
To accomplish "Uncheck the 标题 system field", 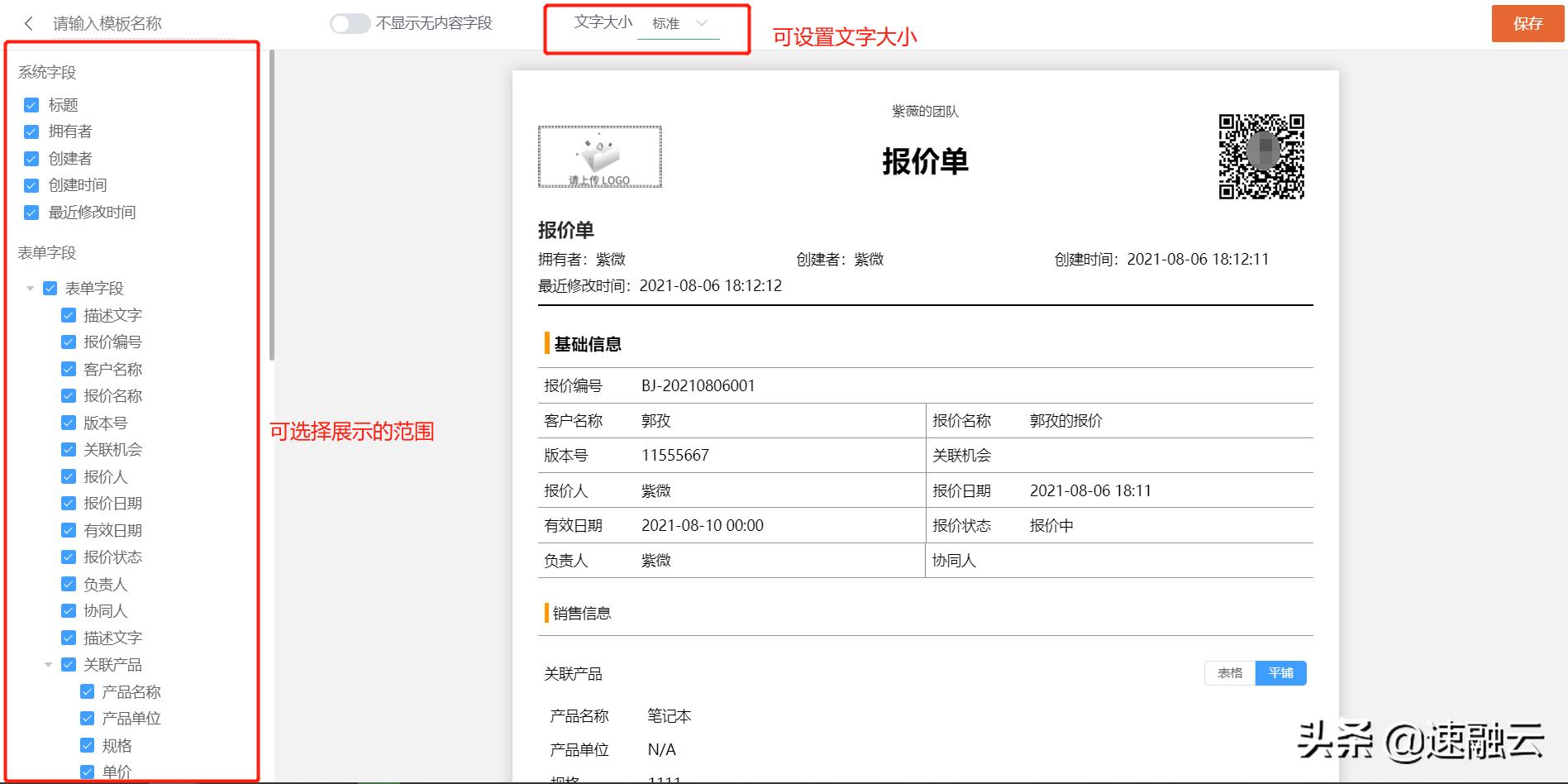I will pos(31,104).
